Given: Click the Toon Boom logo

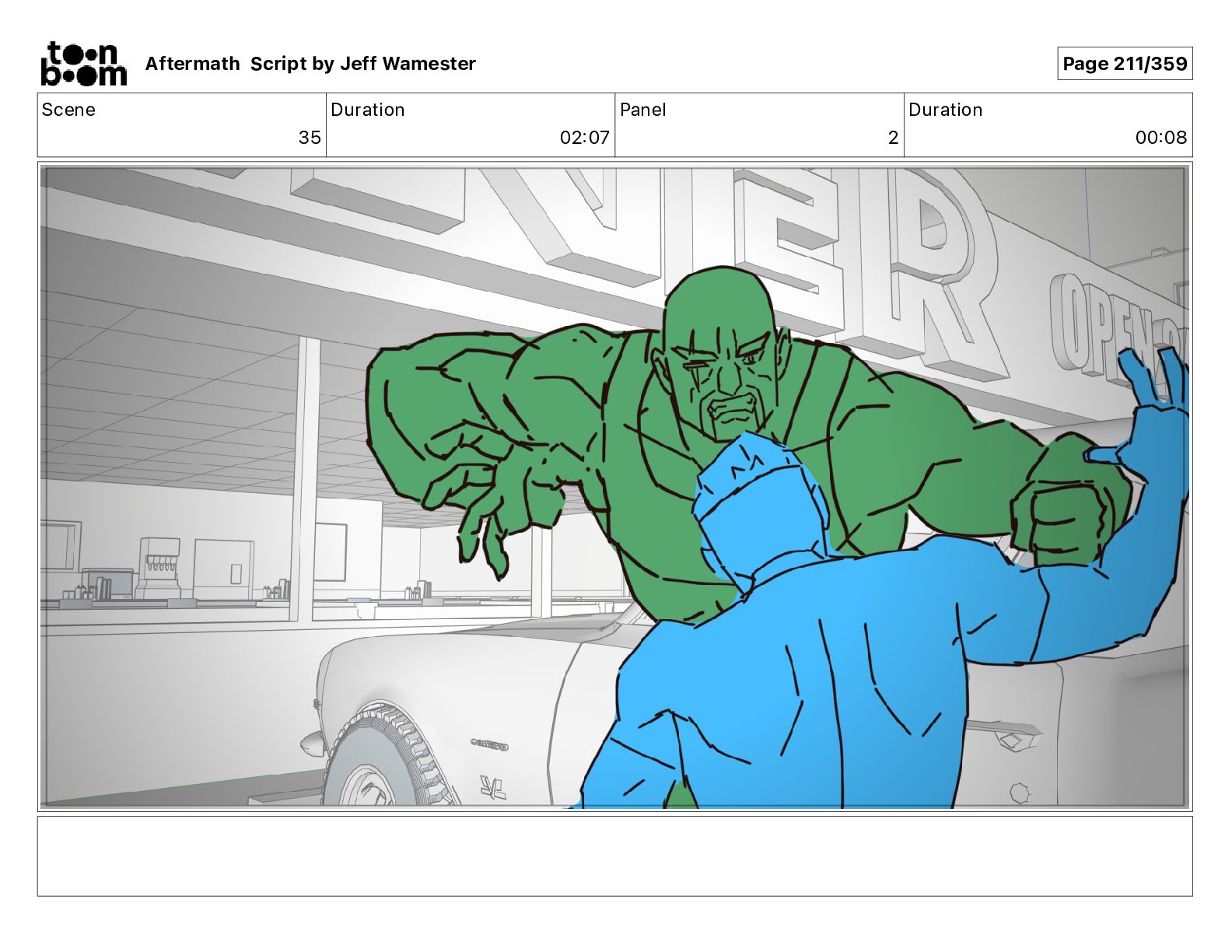Looking at the screenshot, I should tap(83, 64).
